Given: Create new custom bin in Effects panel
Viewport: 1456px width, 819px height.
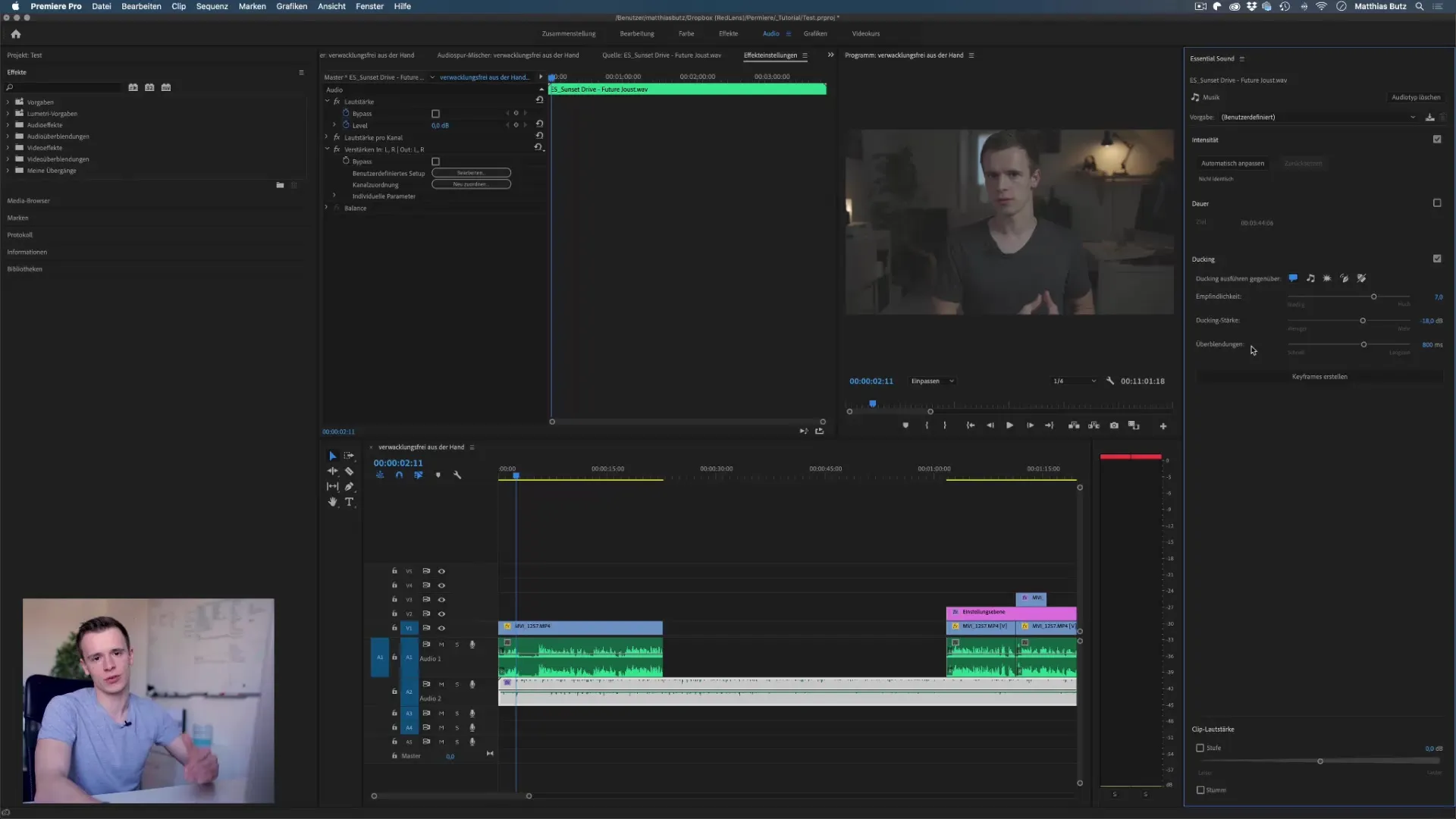Looking at the screenshot, I should 280,185.
